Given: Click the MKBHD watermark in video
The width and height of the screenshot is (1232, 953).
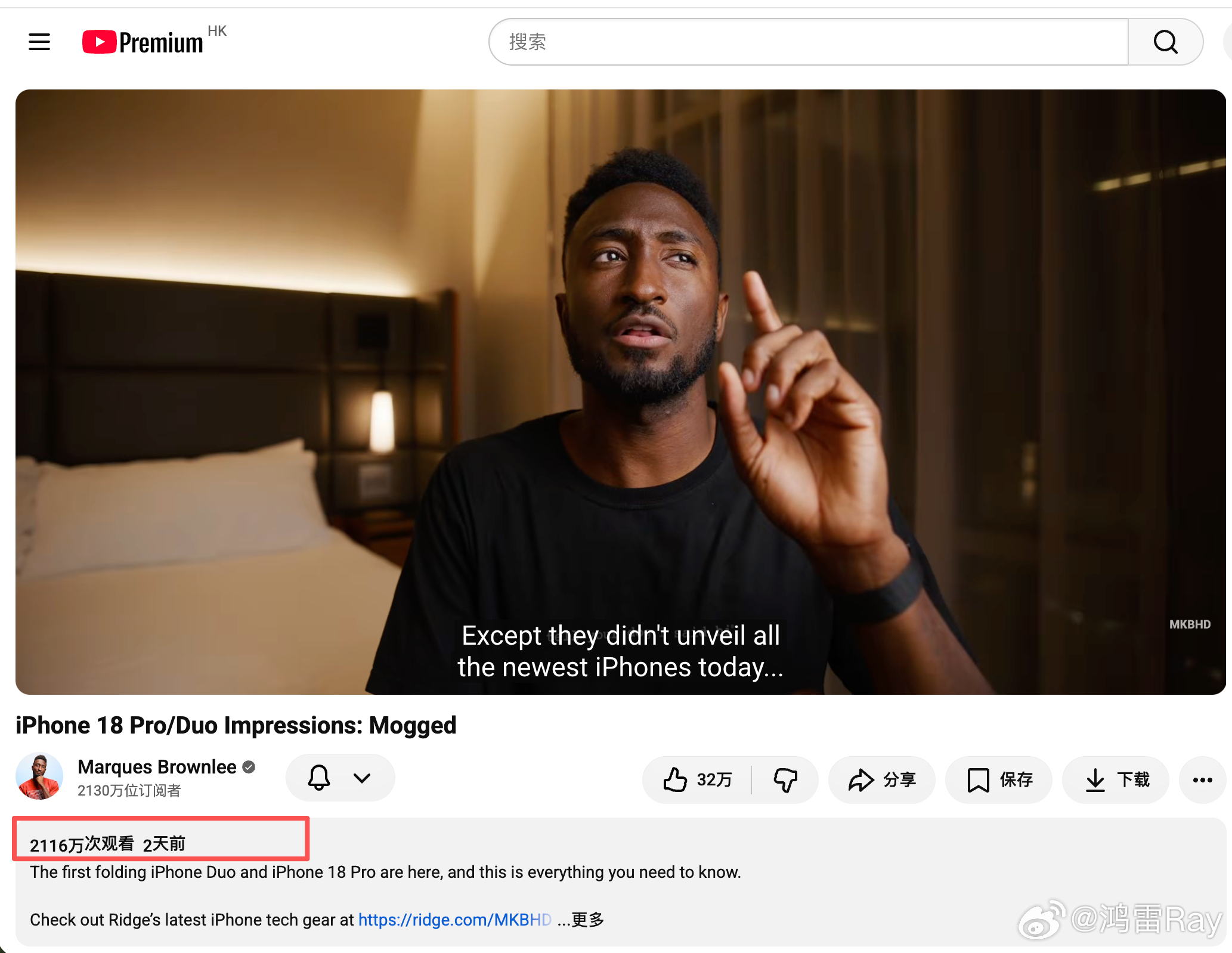Looking at the screenshot, I should point(1190,624).
